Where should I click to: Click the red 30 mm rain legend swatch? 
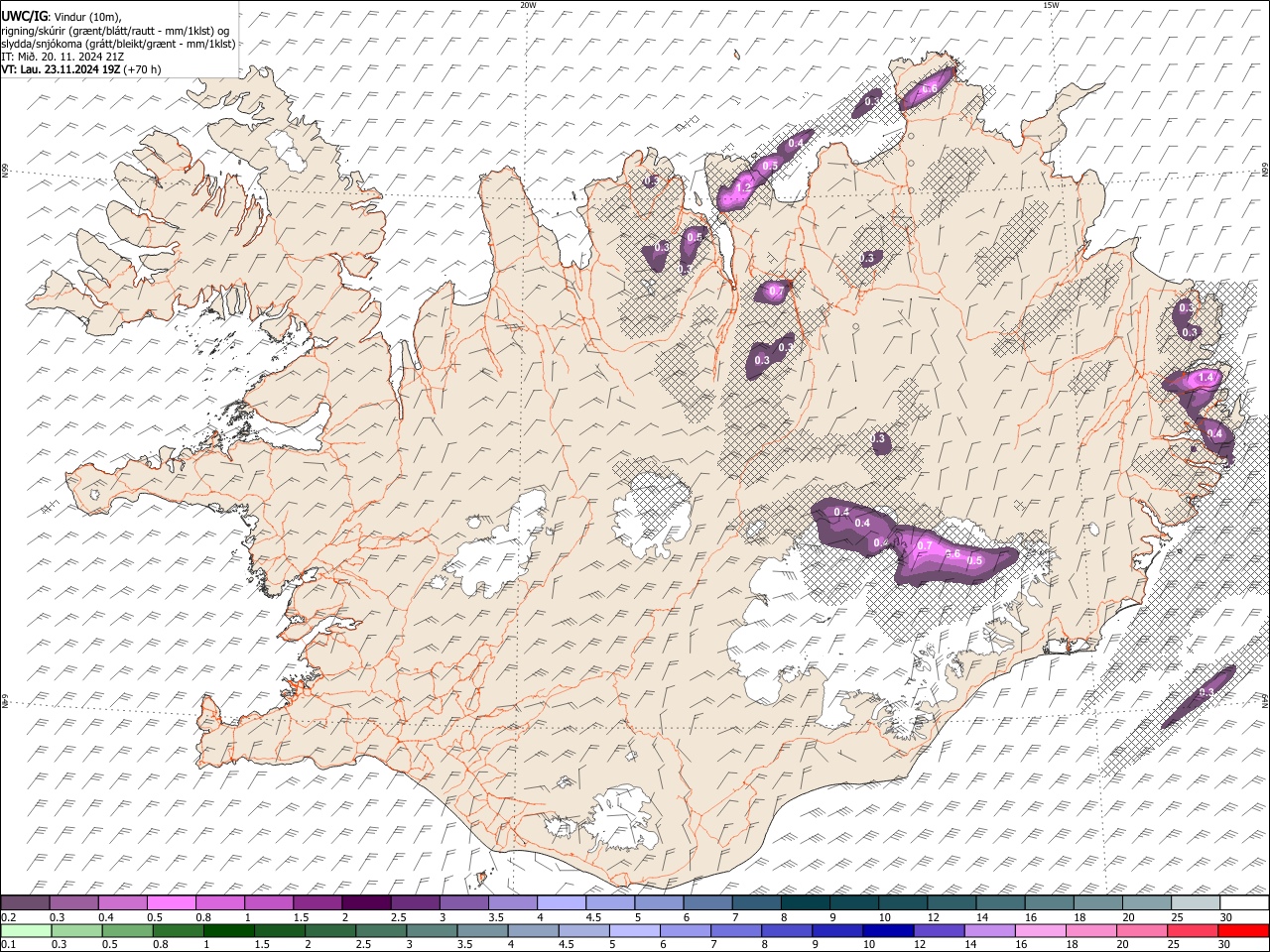tap(1243, 930)
